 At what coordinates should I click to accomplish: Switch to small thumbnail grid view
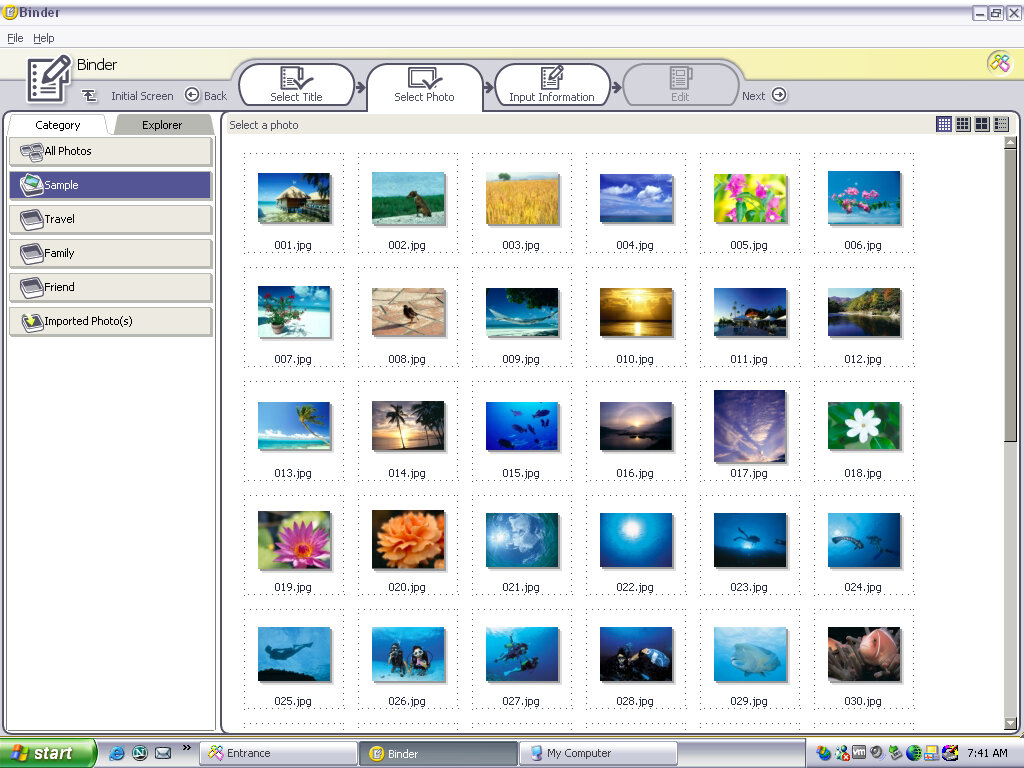pyautogui.click(x=943, y=124)
